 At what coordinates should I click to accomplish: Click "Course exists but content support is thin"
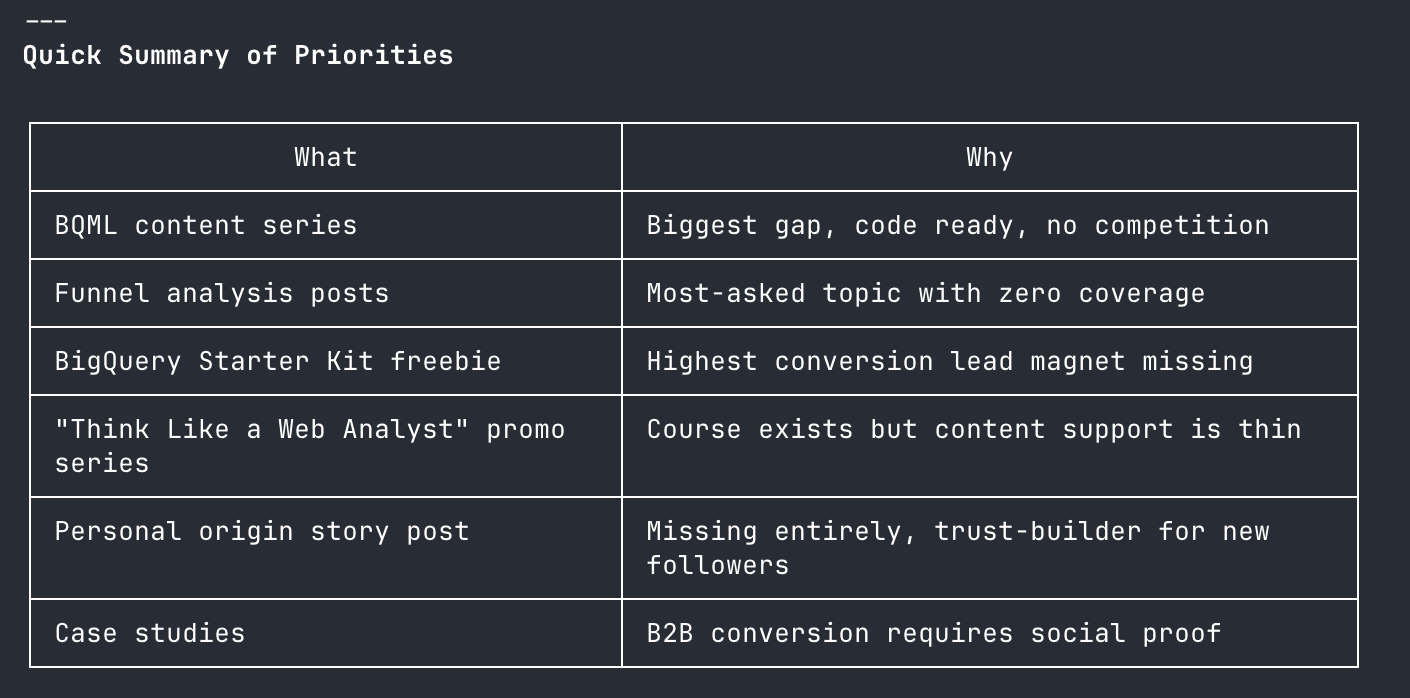(x=973, y=429)
